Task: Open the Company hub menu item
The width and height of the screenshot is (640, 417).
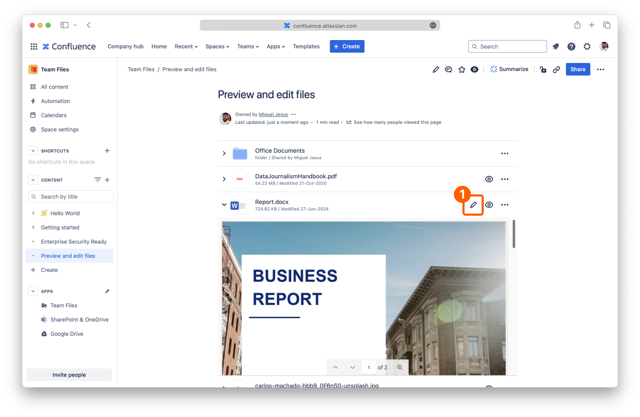Action: pos(125,46)
